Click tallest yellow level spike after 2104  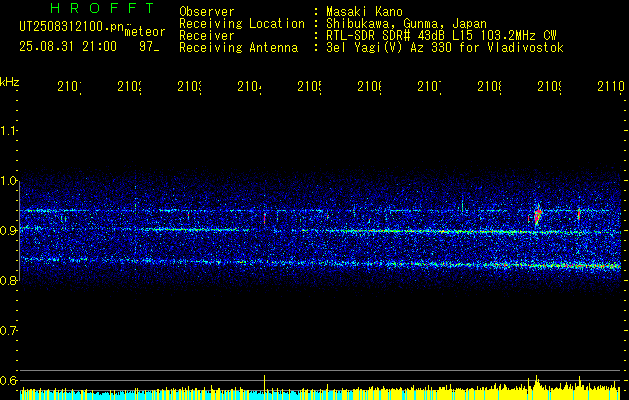264,383
